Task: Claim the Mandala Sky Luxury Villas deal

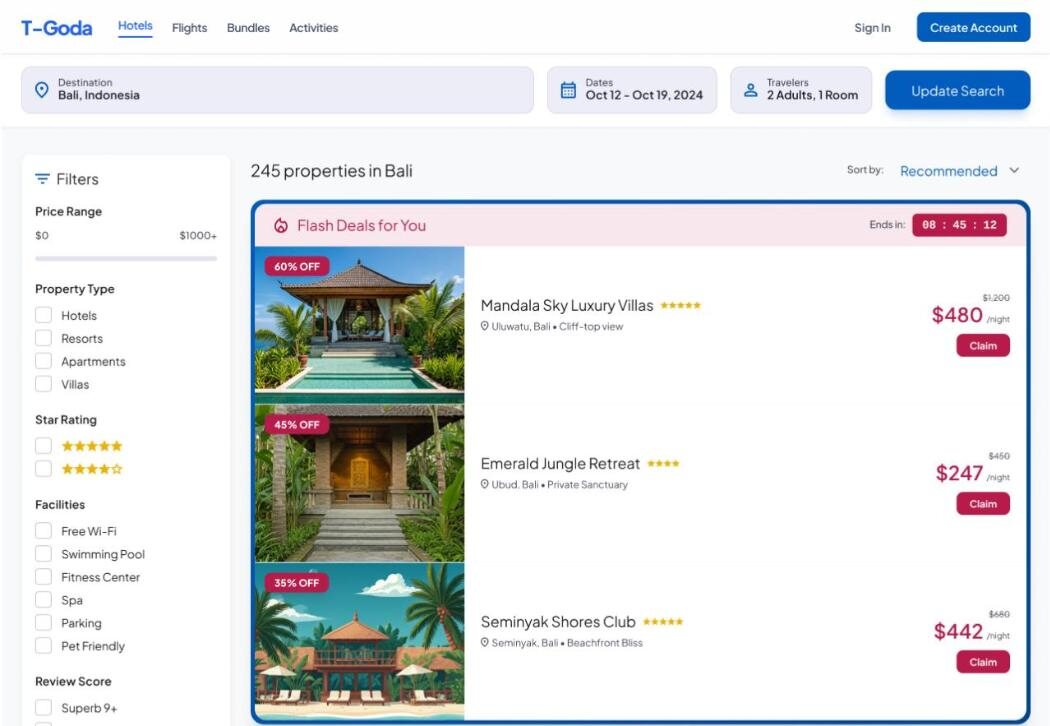Action: [x=983, y=346]
